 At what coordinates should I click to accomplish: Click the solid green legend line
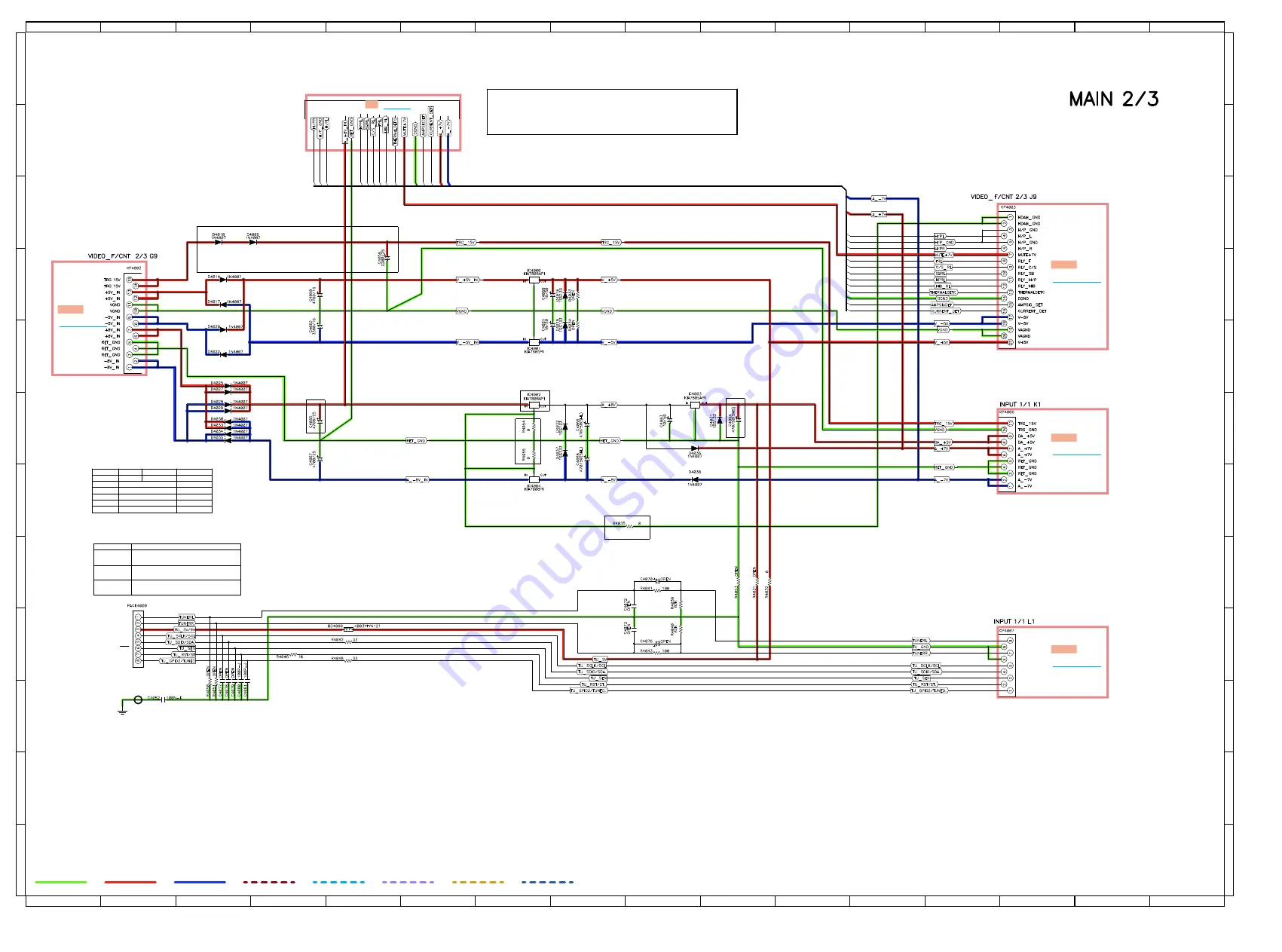click(x=61, y=882)
